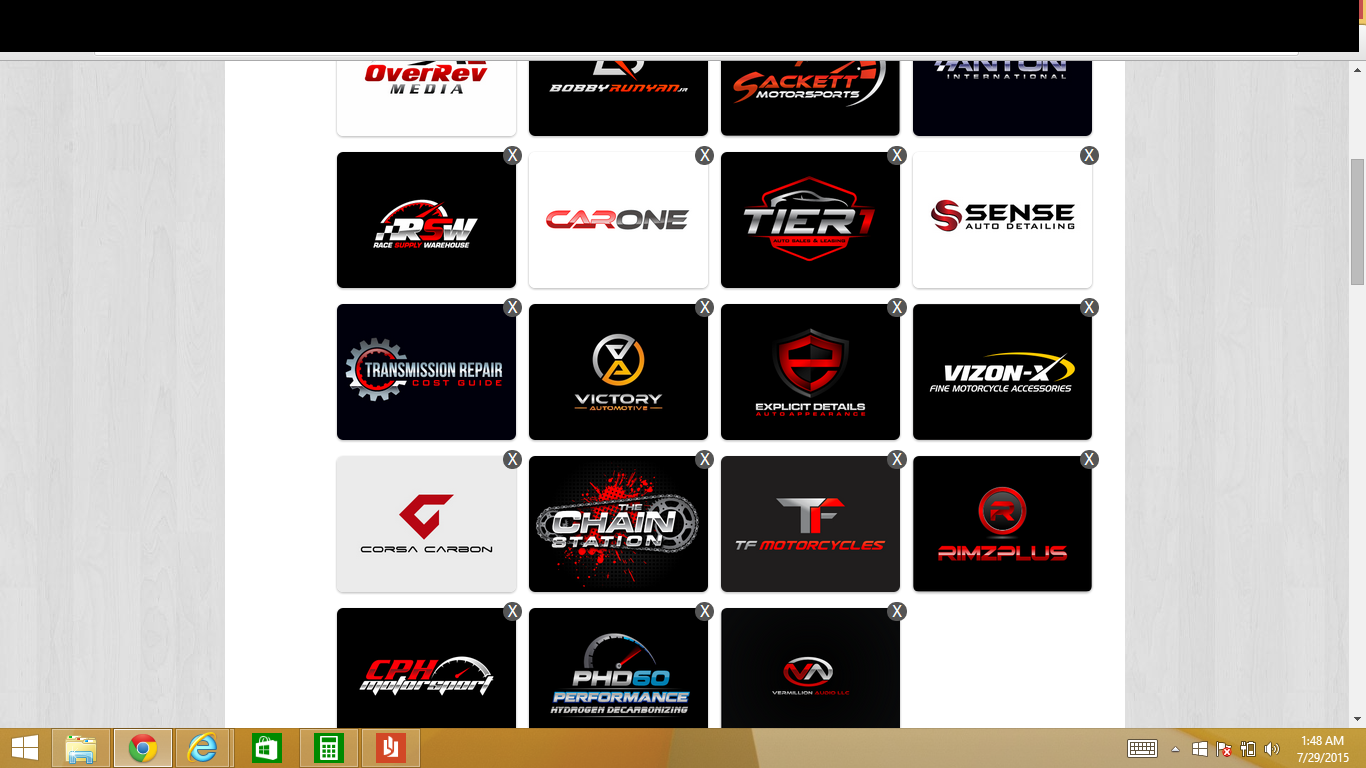Delete the Vizon-X logo with X icon
Viewport: 1366px width, 768px height.
coord(1089,307)
